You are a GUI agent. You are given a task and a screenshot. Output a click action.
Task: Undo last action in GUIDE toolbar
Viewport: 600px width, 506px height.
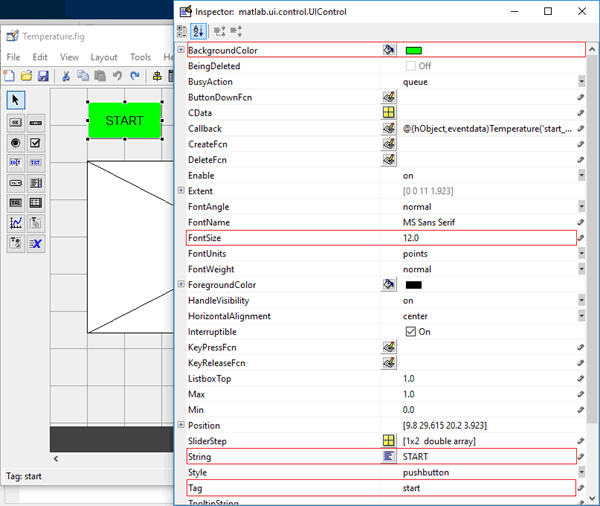tap(117, 76)
